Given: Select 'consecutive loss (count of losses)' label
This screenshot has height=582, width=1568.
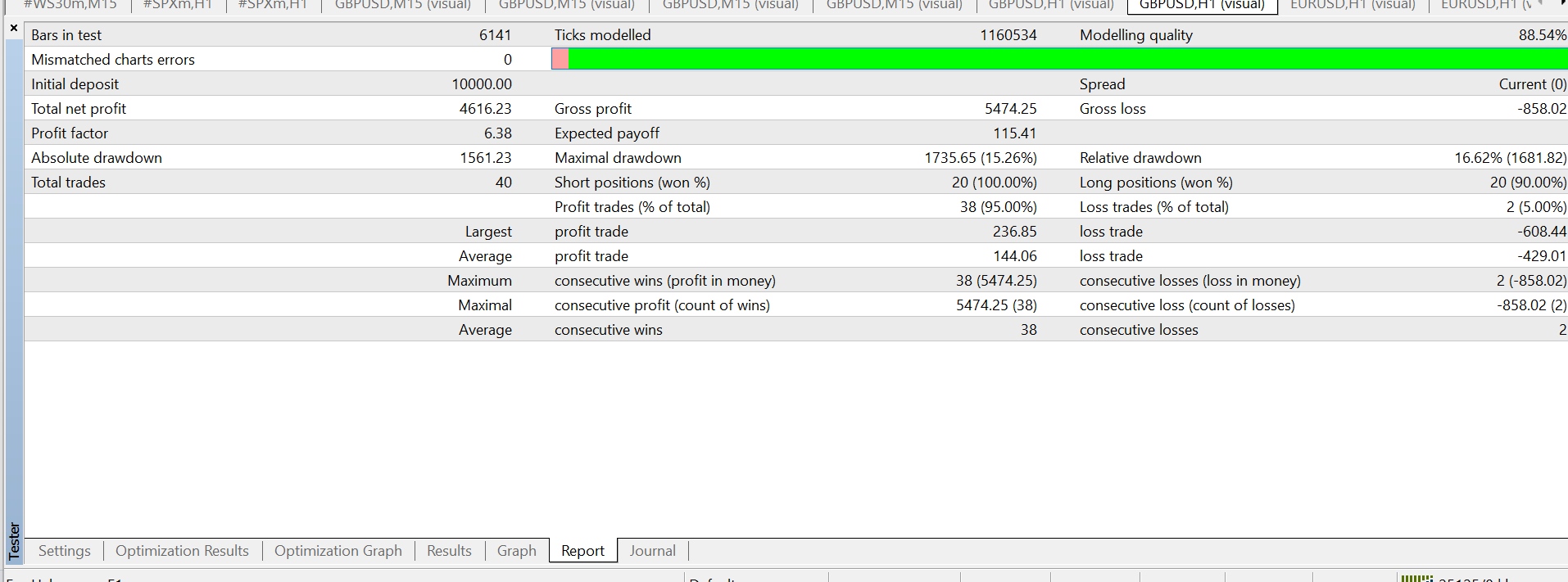Looking at the screenshot, I should click(1187, 305).
